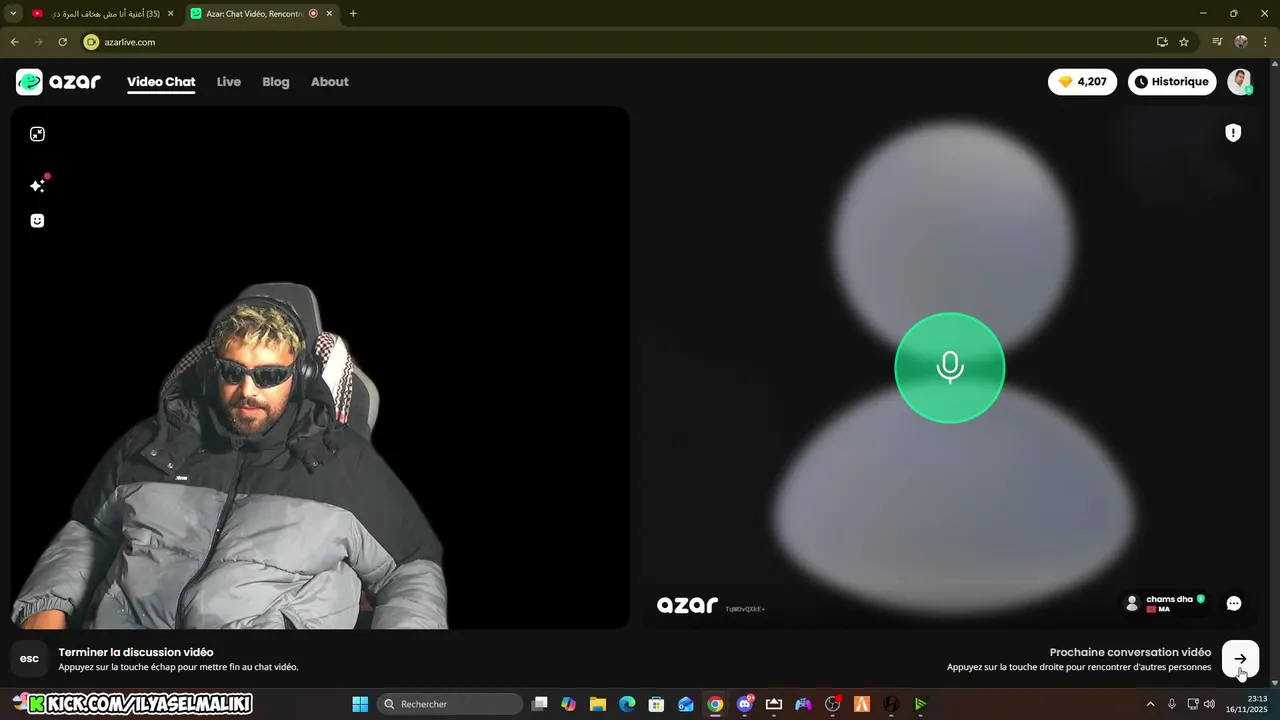1280x720 pixels.
Task: Click the Prochaine conversation vidéo label
Action: (x=1130, y=652)
